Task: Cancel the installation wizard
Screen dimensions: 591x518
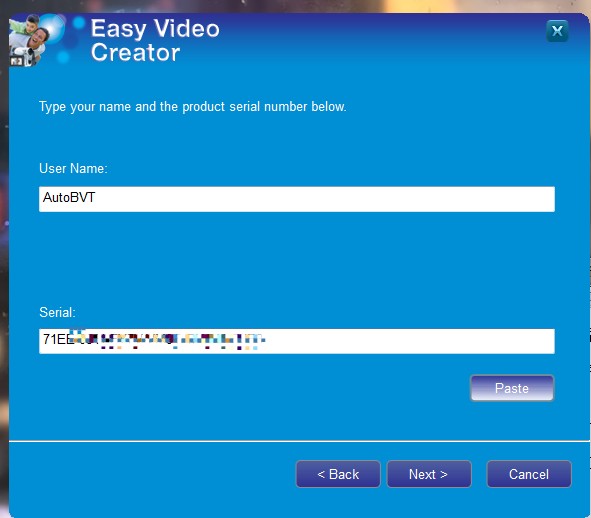Action: click(529, 474)
